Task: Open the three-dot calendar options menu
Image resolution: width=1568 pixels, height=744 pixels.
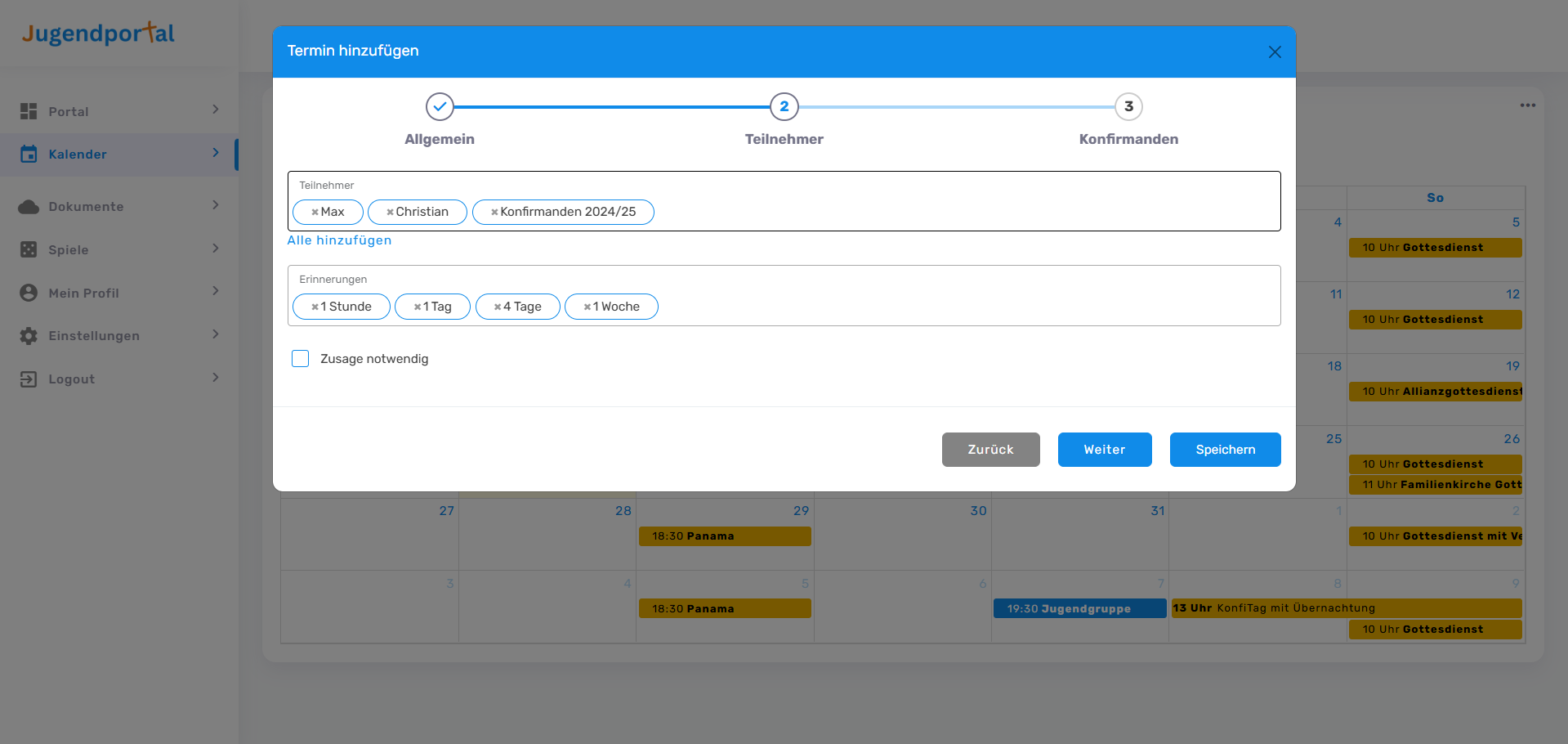Action: 1527,105
